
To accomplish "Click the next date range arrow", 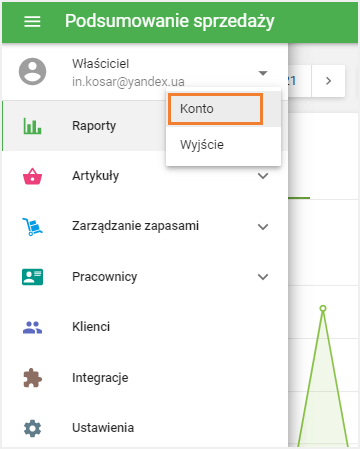I will point(328,81).
